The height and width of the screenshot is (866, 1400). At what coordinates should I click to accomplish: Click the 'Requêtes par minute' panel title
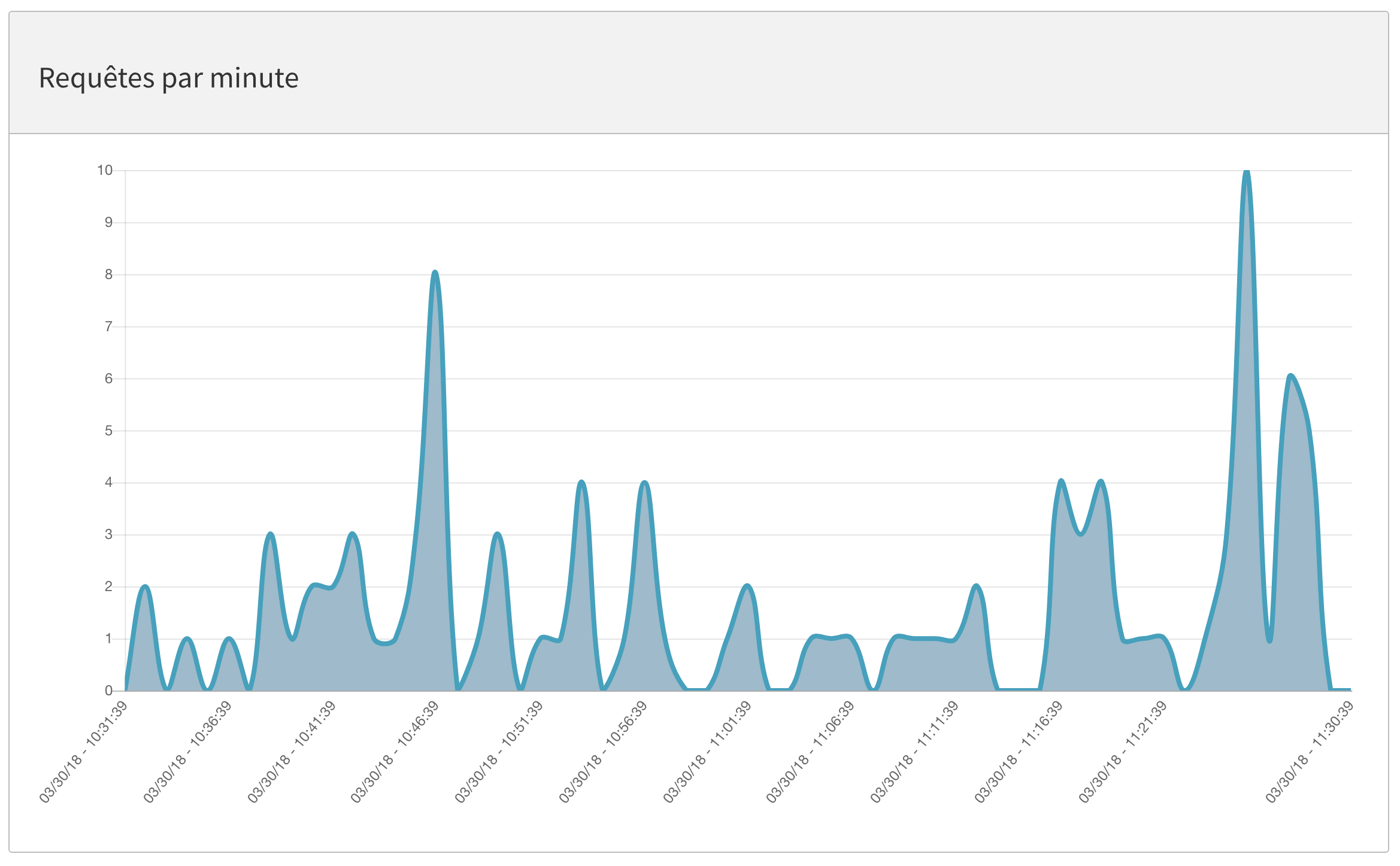pos(168,78)
